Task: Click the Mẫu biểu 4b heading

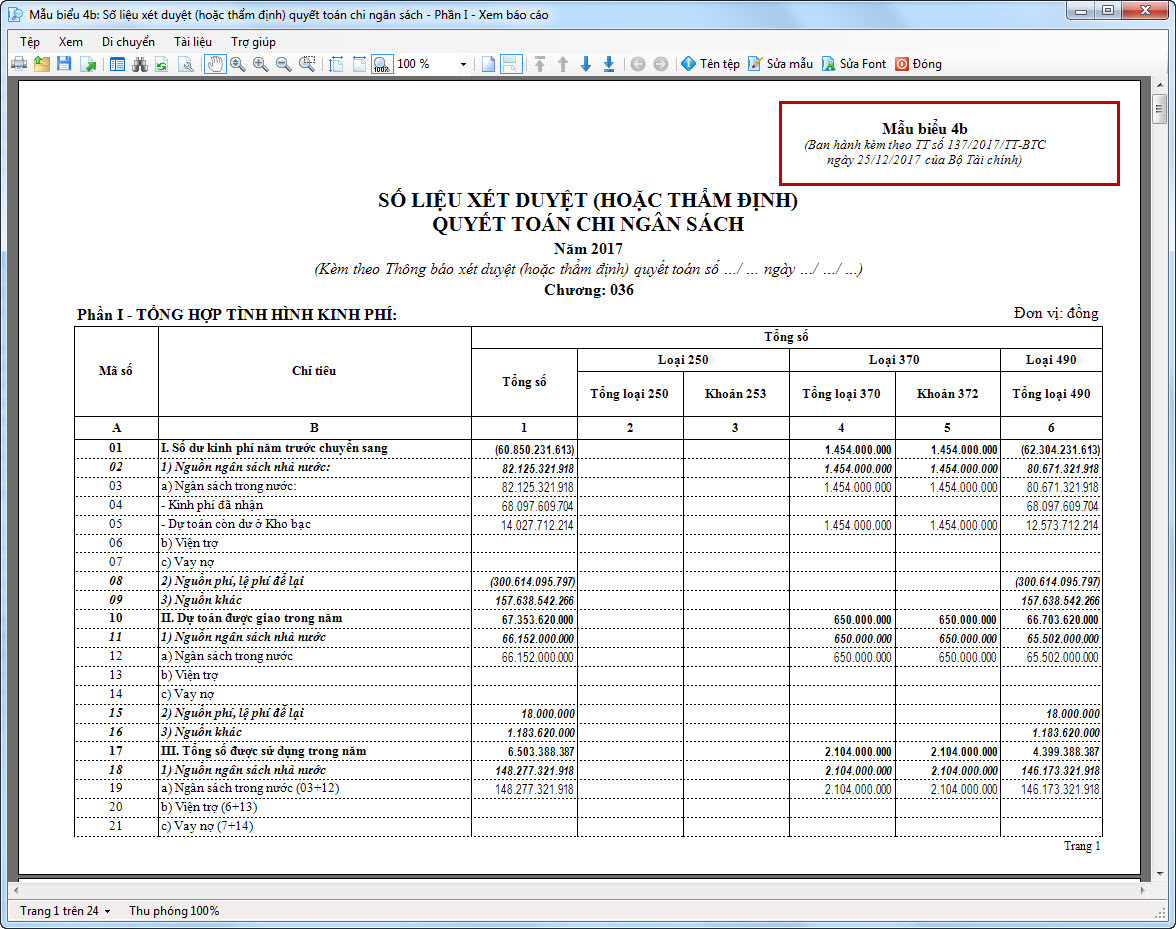Action: pyautogui.click(x=925, y=129)
